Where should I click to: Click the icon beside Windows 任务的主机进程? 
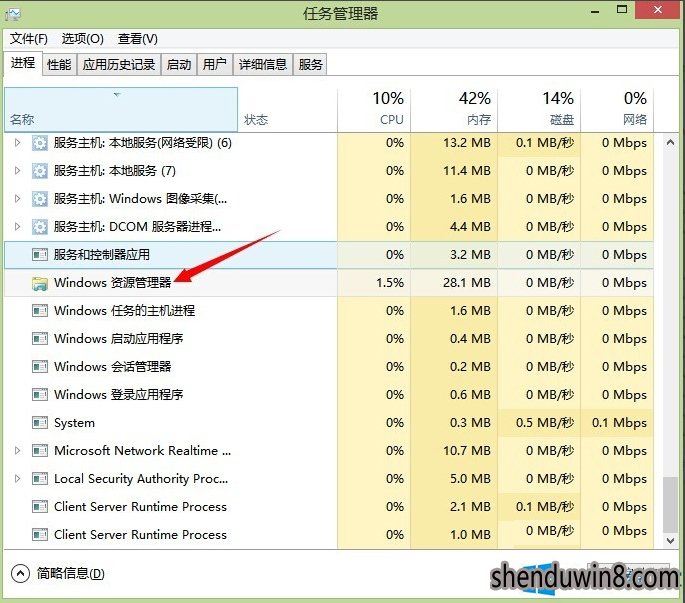[40, 311]
